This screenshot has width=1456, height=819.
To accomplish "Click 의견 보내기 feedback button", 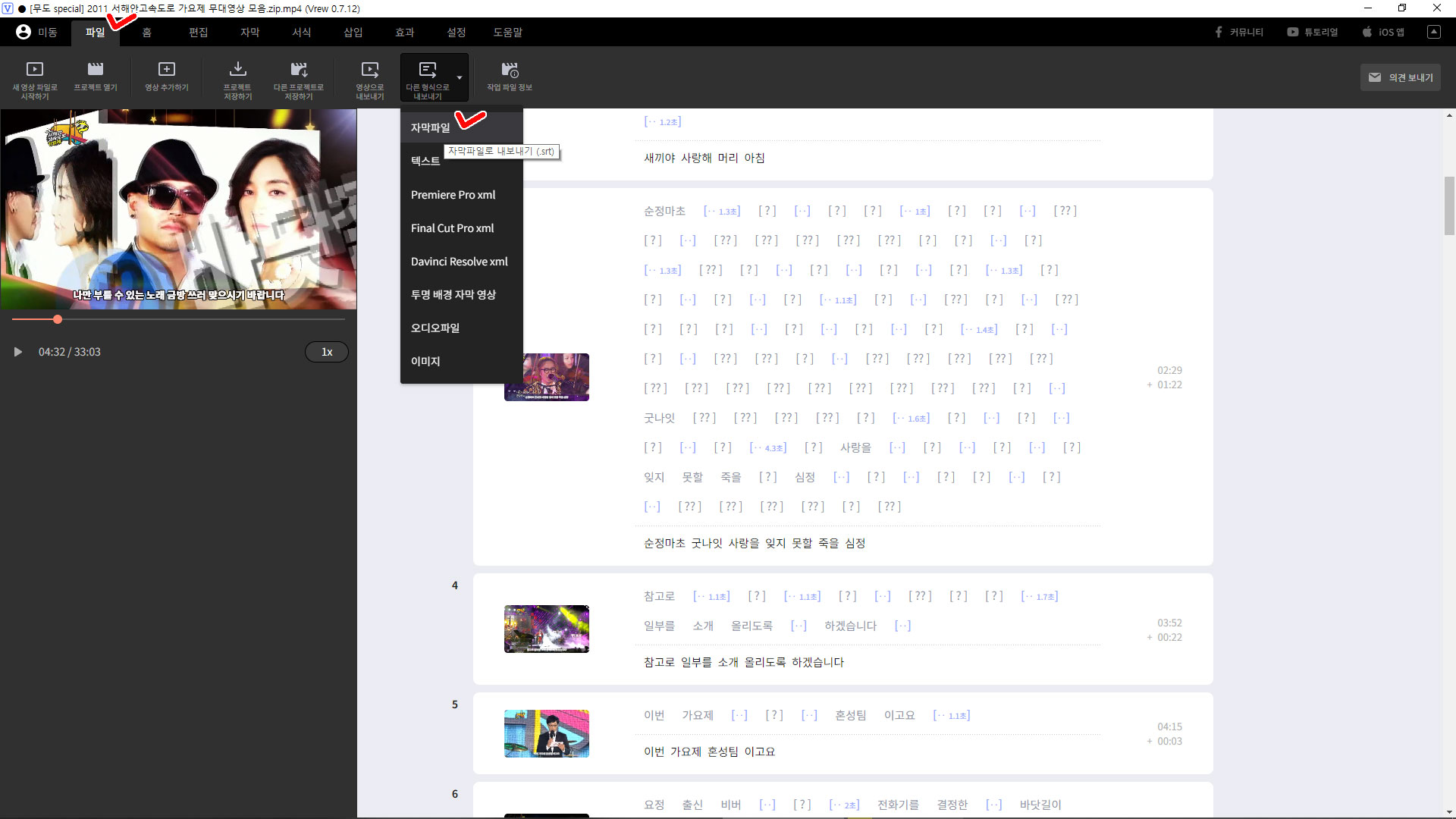I will (x=1401, y=77).
